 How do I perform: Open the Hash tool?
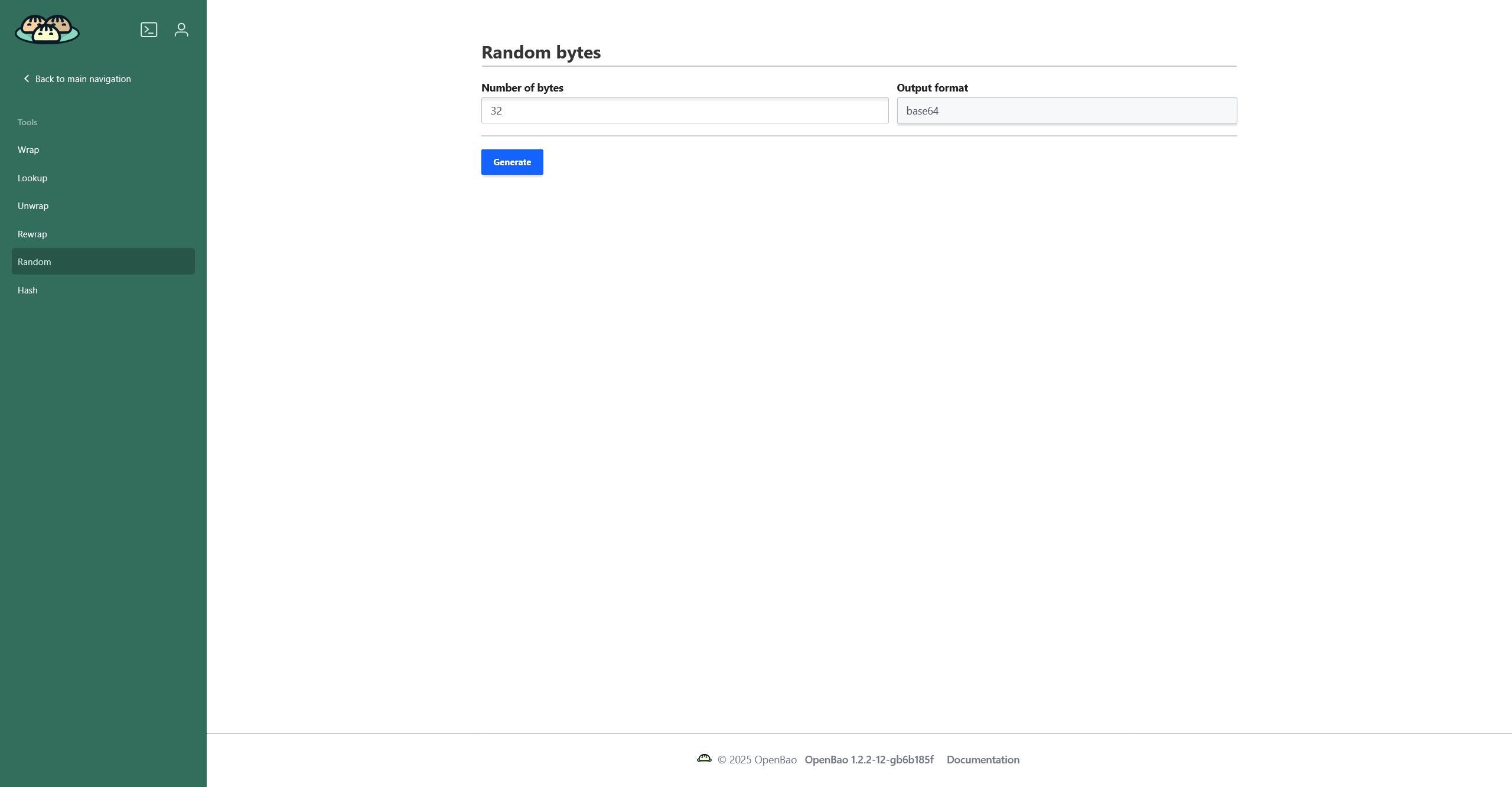(28, 289)
